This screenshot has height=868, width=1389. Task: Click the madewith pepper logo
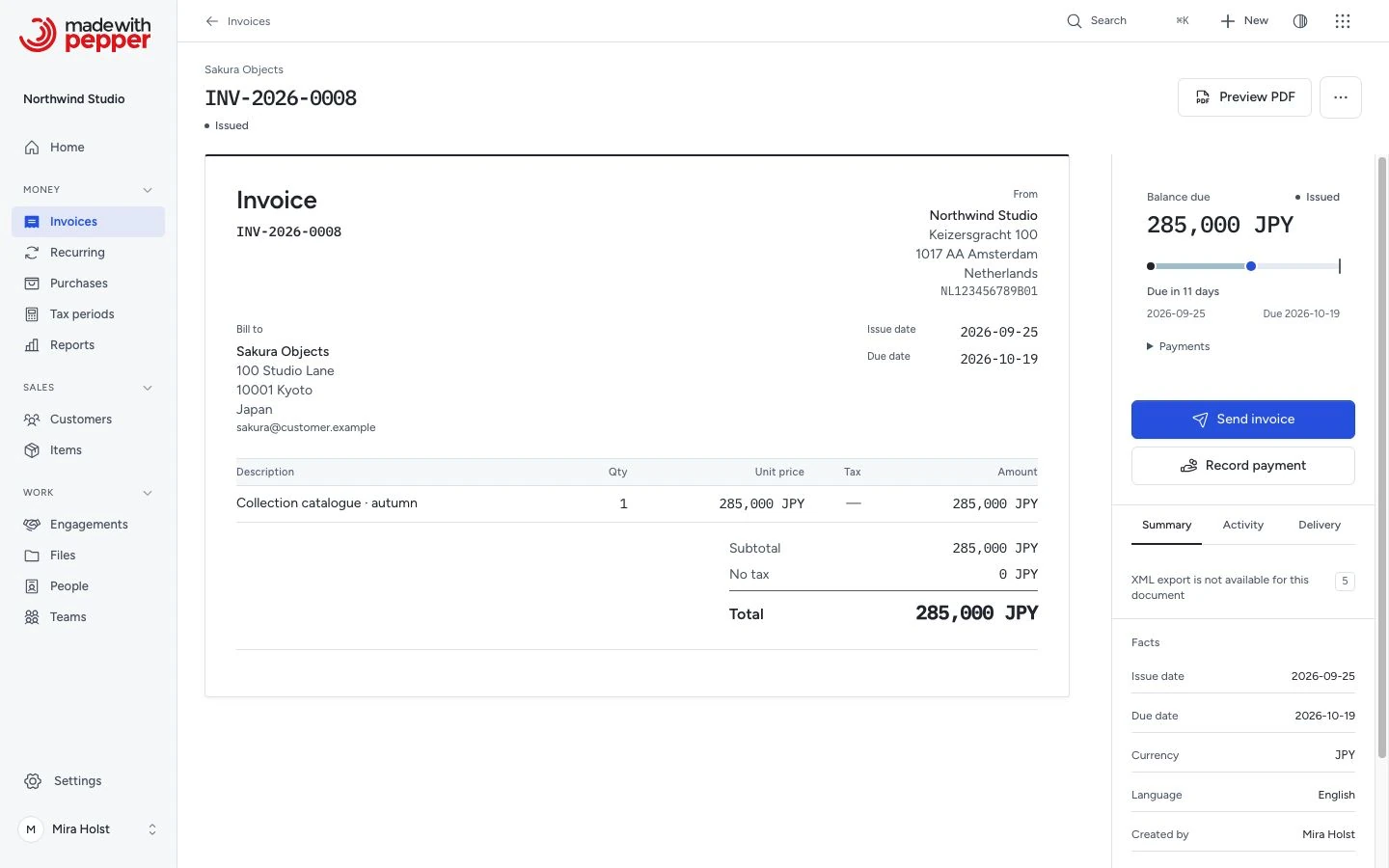pyautogui.click(x=85, y=34)
